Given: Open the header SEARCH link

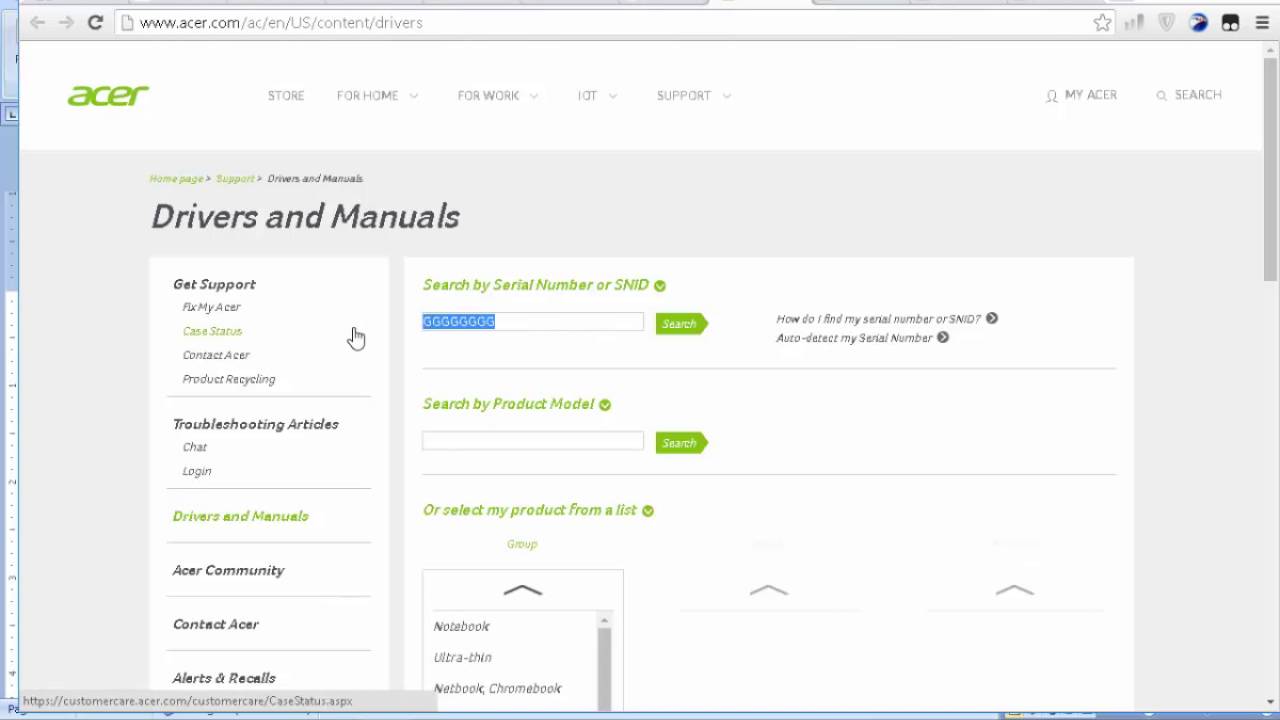Looking at the screenshot, I should (1198, 95).
